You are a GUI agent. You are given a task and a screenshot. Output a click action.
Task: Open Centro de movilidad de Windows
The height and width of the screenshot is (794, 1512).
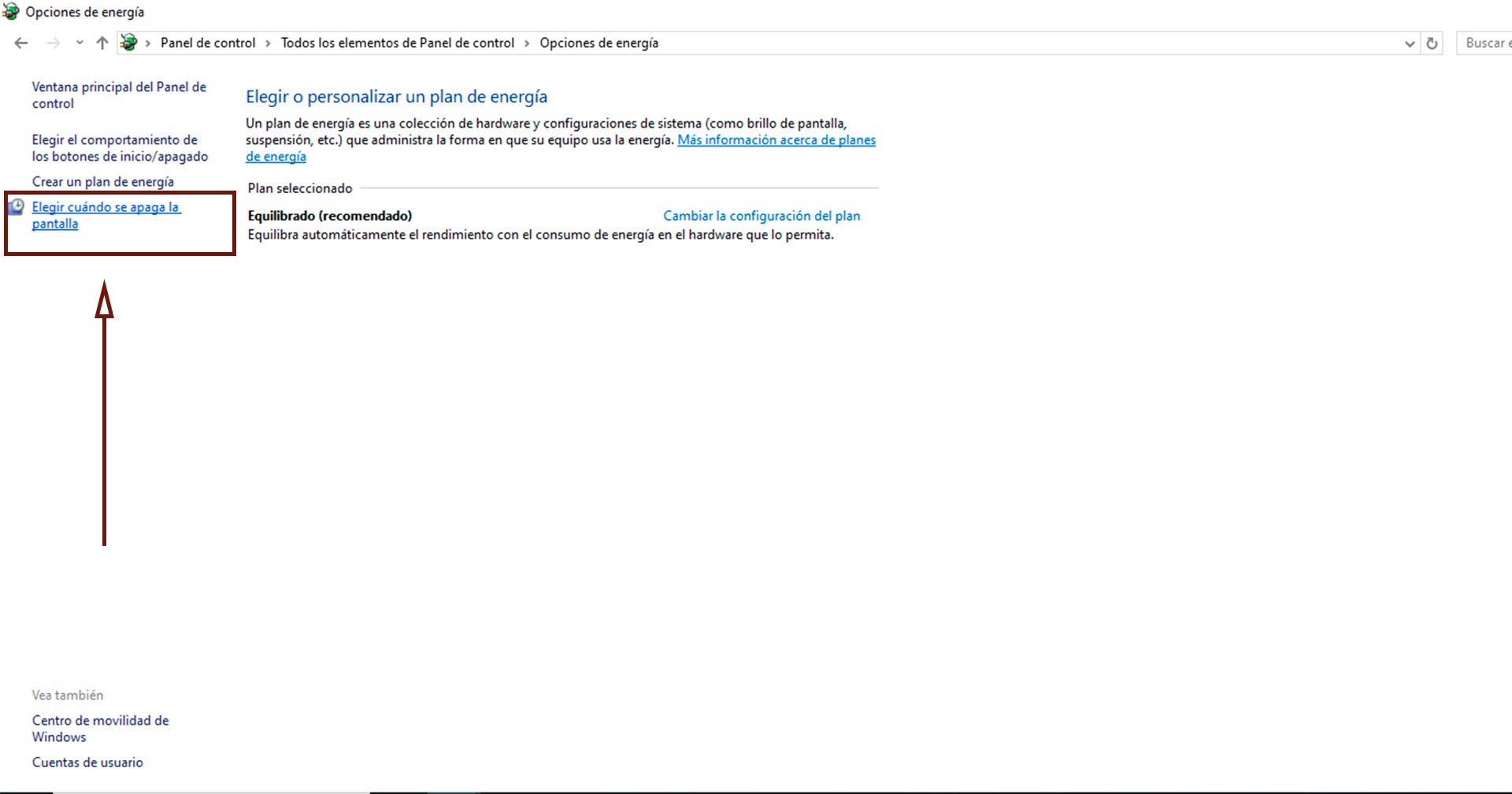click(100, 729)
